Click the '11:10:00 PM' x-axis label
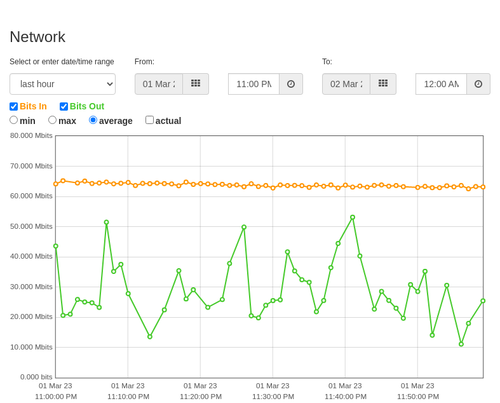This screenshot has width=500, height=403. click(128, 397)
